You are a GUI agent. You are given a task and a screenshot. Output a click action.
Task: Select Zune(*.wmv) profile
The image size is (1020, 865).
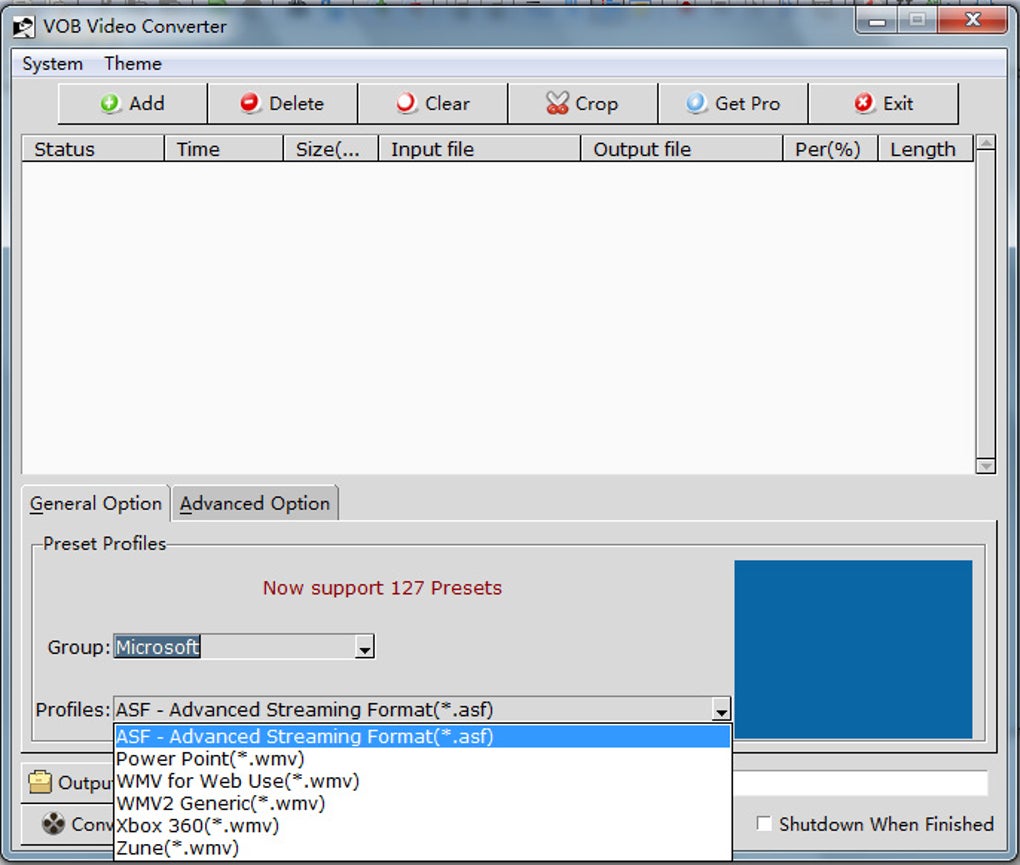[423, 847]
